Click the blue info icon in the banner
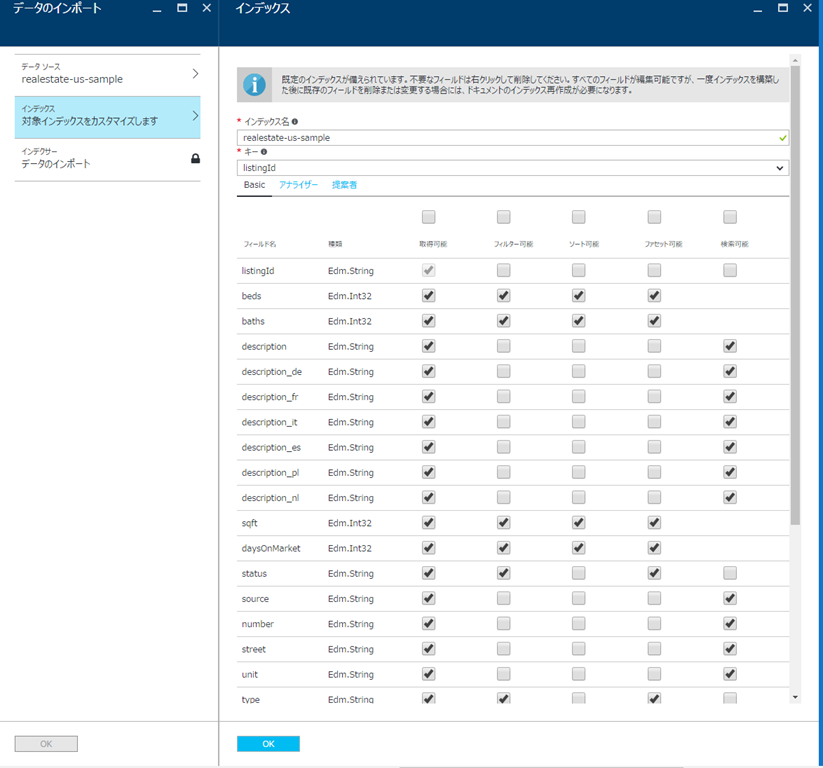Viewport: 823px width, 768px height. coord(256,84)
